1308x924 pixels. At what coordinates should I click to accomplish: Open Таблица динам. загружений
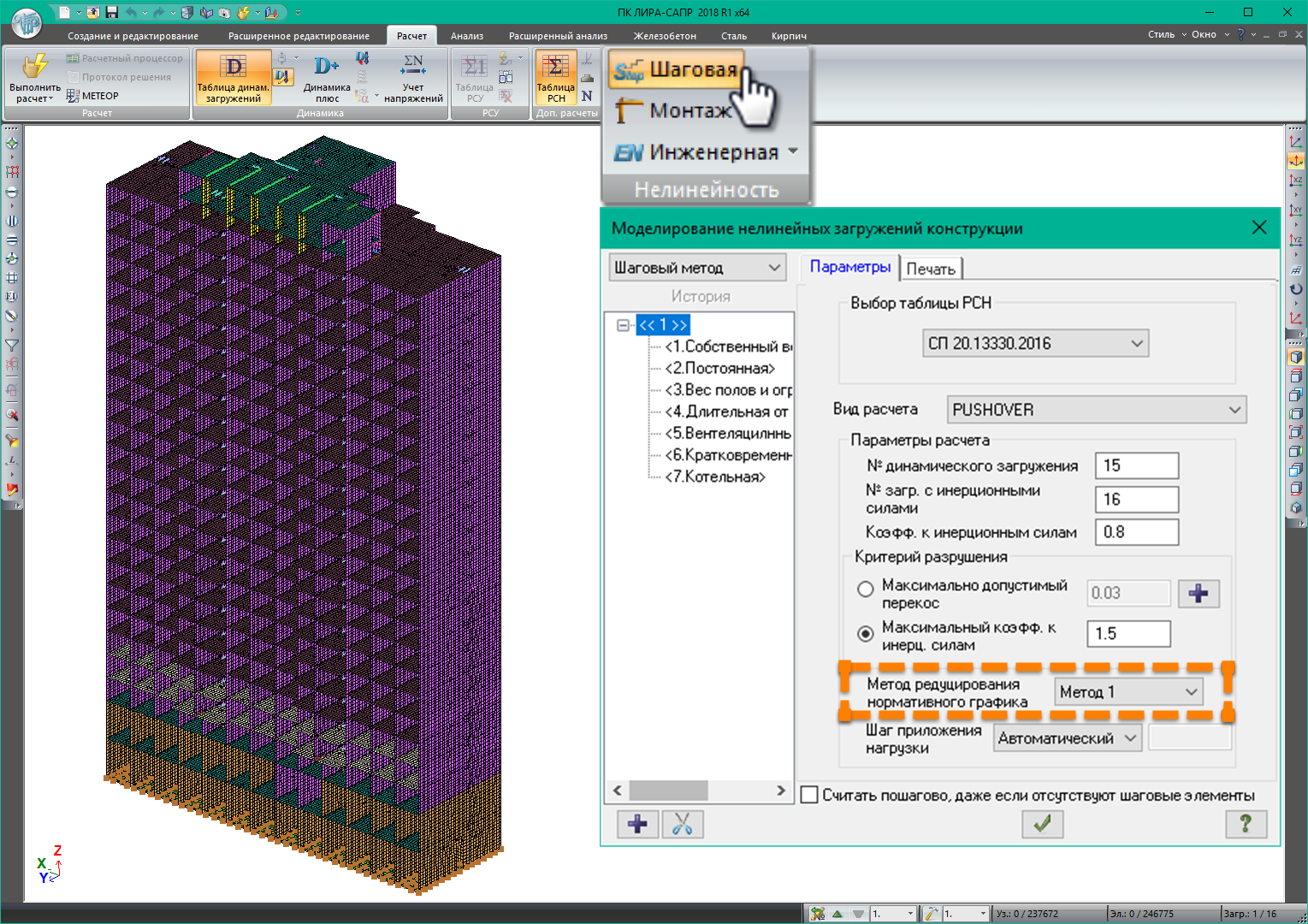[x=233, y=77]
